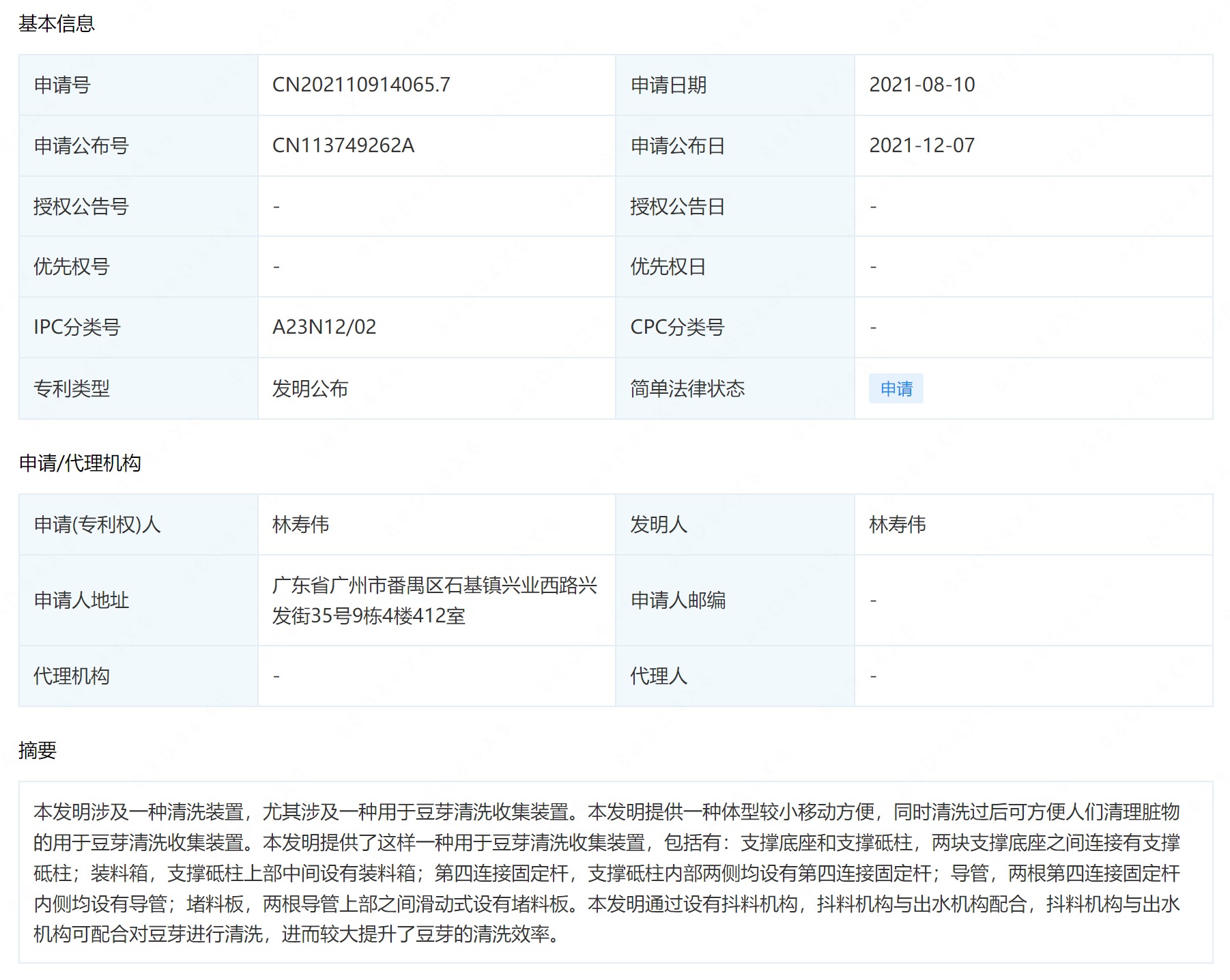Click the 申请人地址 label cell
1230x980 pixels.
pos(139,600)
